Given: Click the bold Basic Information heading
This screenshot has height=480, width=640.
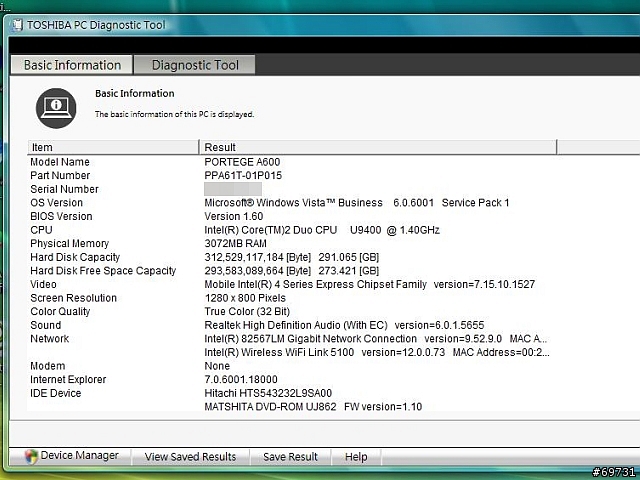Looking at the screenshot, I should pyautogui.click(x=135, y=93).
